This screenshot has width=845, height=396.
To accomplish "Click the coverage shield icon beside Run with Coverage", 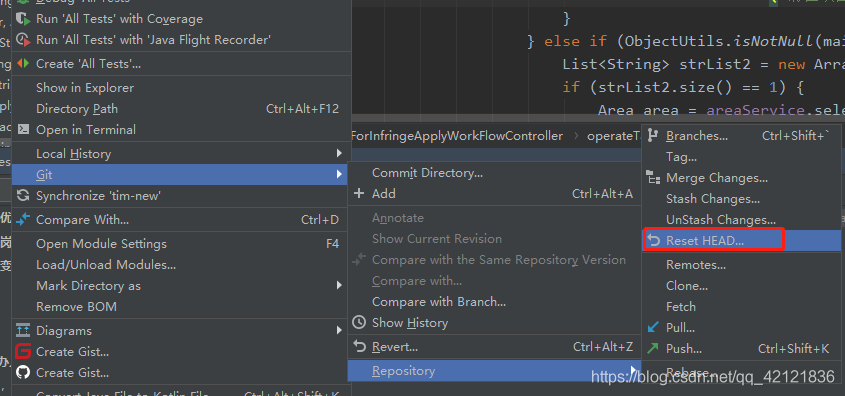I will (x=23, y=19).
